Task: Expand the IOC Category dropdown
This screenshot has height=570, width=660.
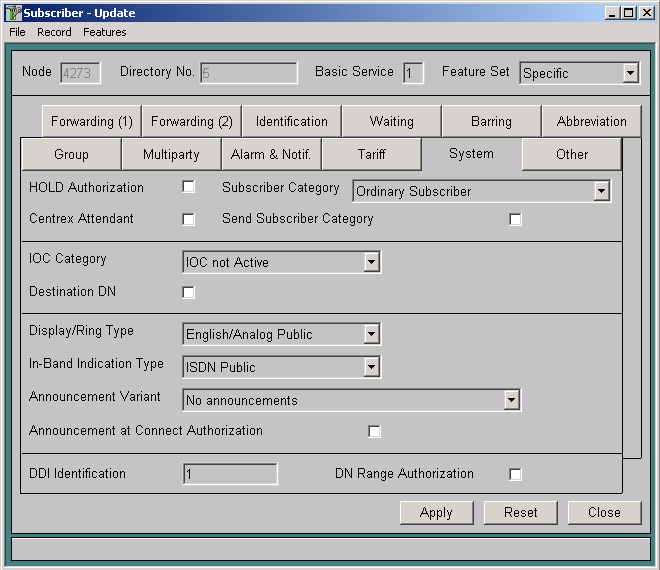Action: pos(371,262)
